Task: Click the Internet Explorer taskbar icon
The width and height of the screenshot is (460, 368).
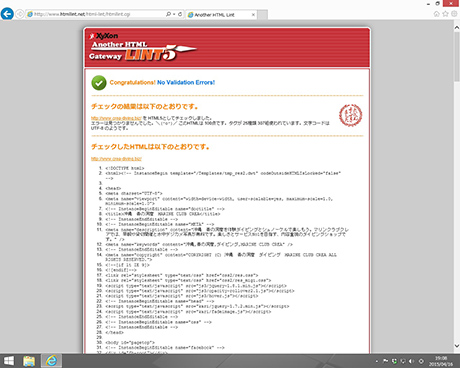Action: (x=51, y=361)
